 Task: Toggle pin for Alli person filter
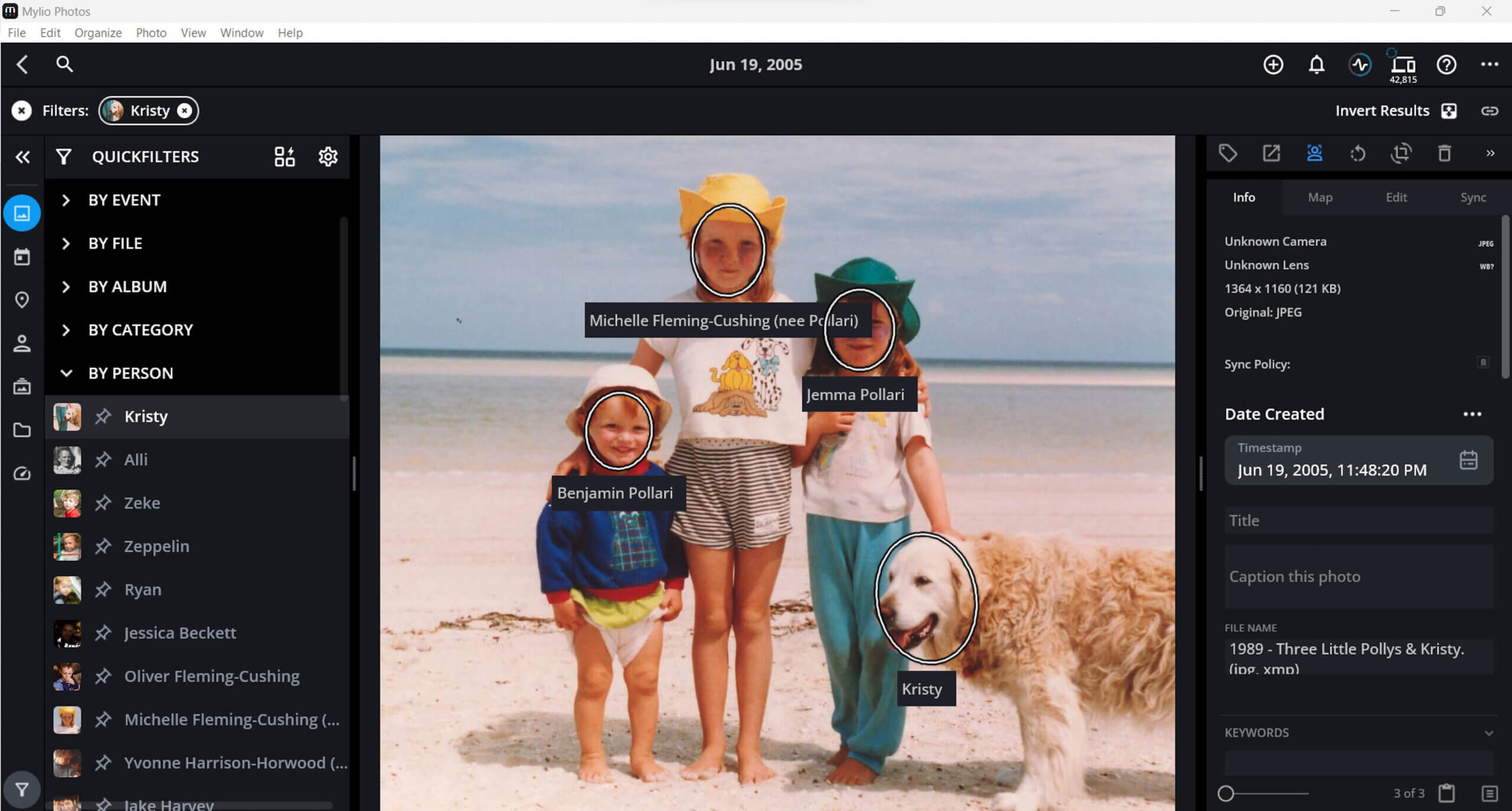(x=103, y=460)
